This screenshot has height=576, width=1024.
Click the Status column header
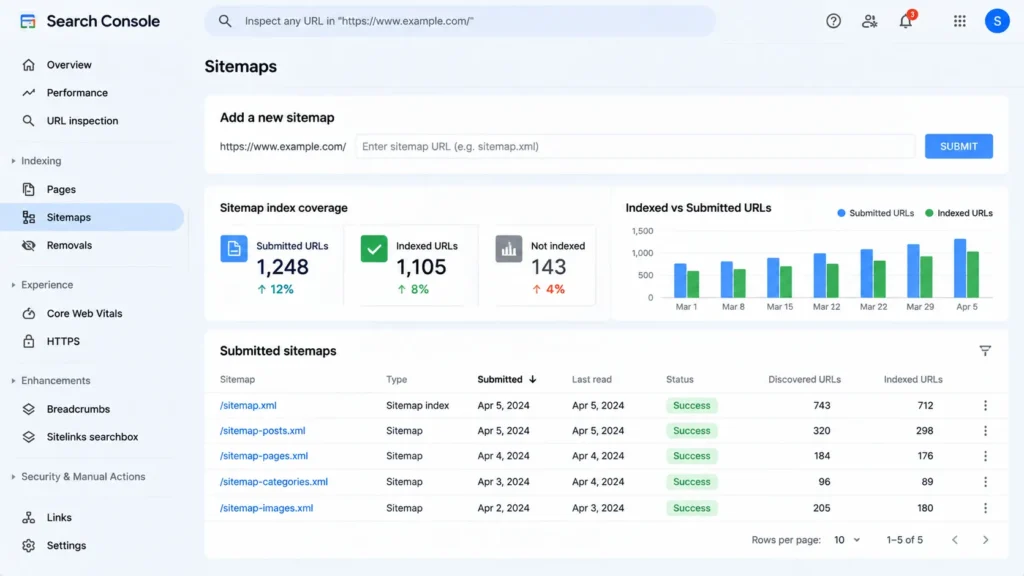point(680,379)
